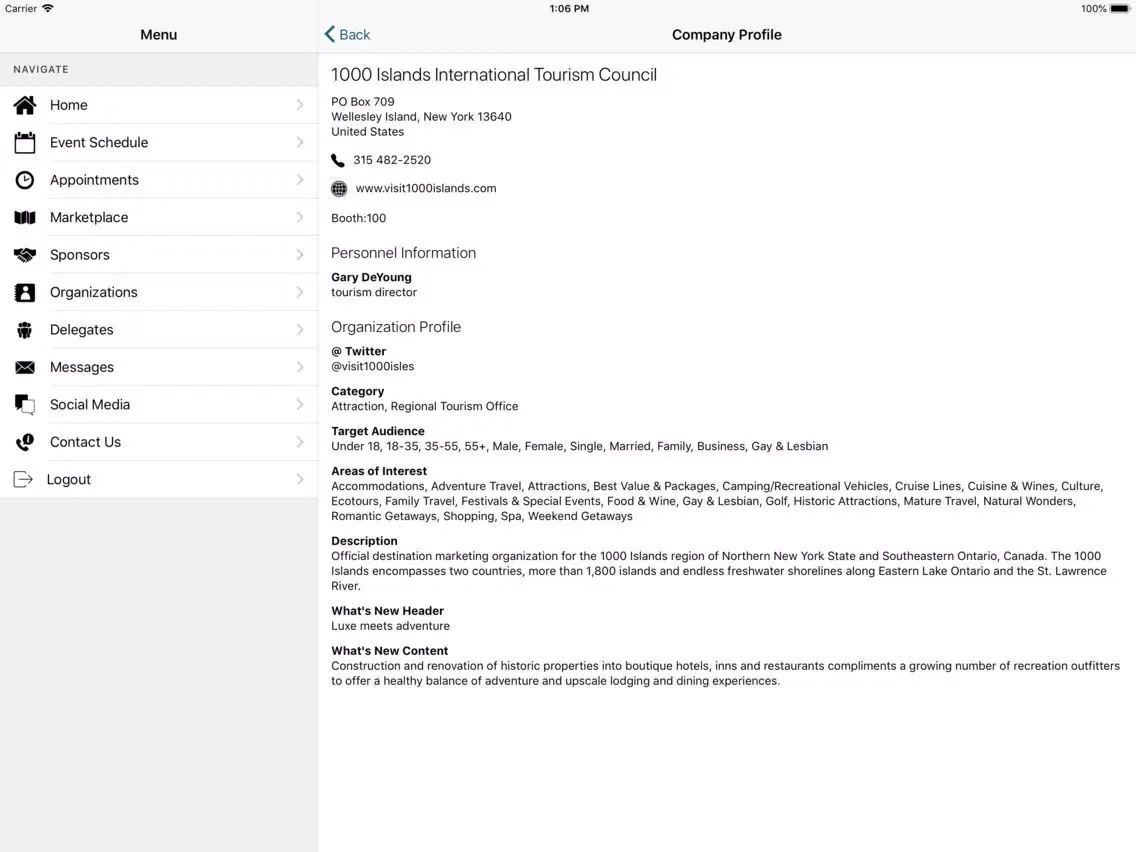This screenshot has height=852, width=1136.
Task: Tap the Company Profile header title
Action: (x=727, y=35)
